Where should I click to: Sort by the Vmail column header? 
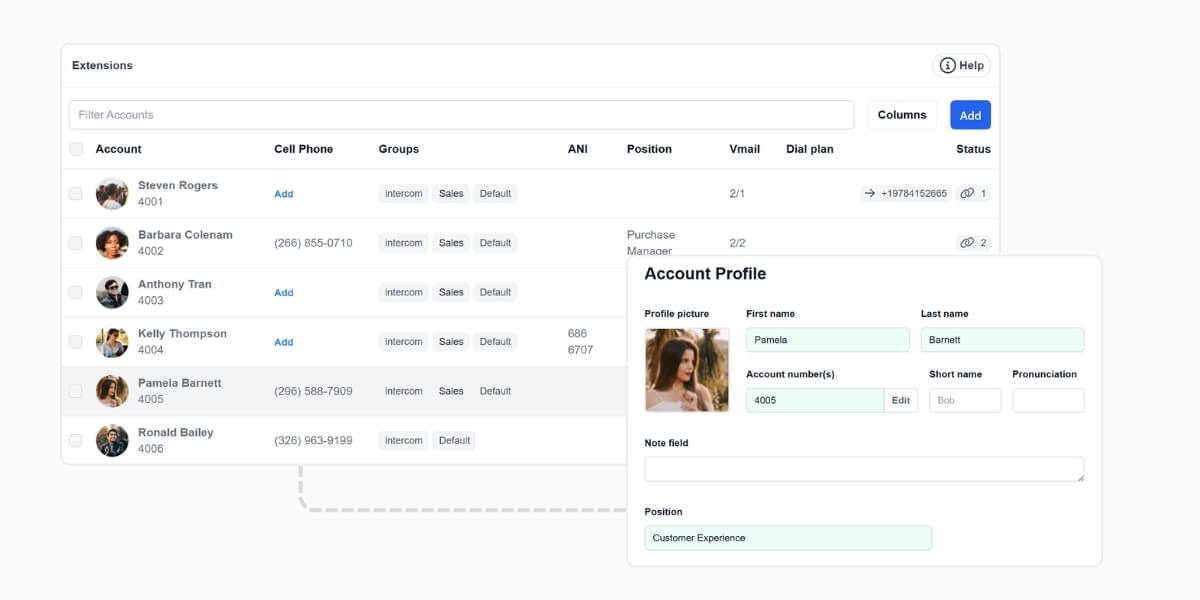click(745, 149)
